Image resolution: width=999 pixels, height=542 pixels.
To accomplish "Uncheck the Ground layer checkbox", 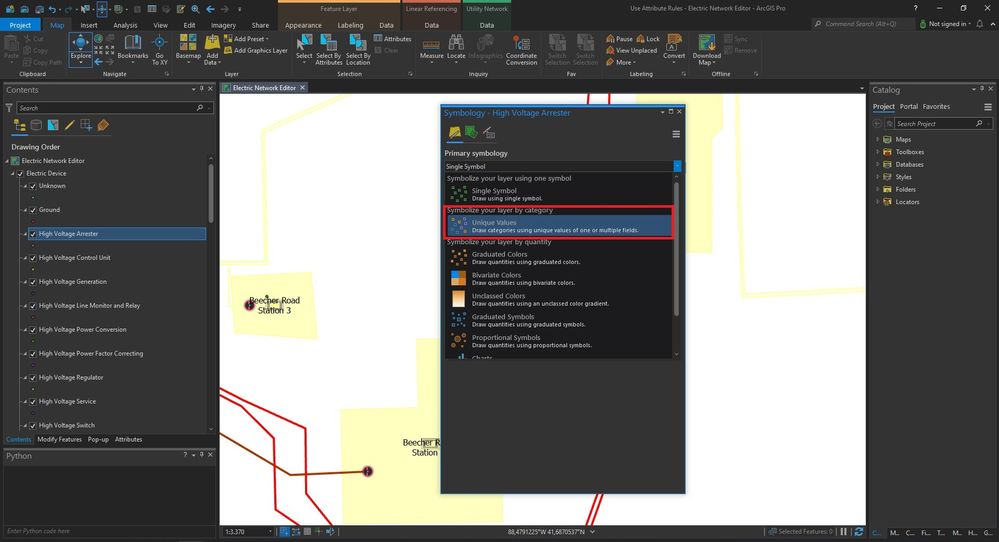I will point(32,210).
